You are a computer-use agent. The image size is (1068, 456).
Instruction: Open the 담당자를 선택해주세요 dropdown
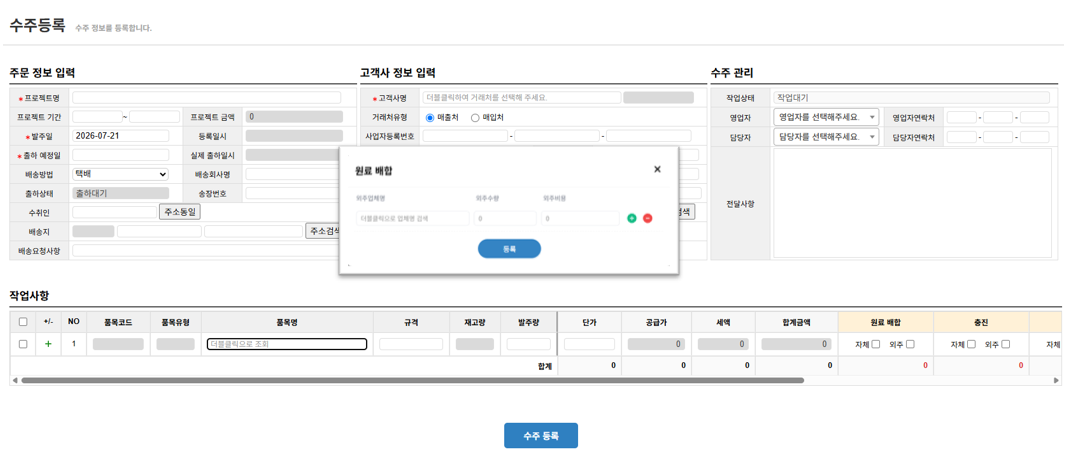[826, 137]
